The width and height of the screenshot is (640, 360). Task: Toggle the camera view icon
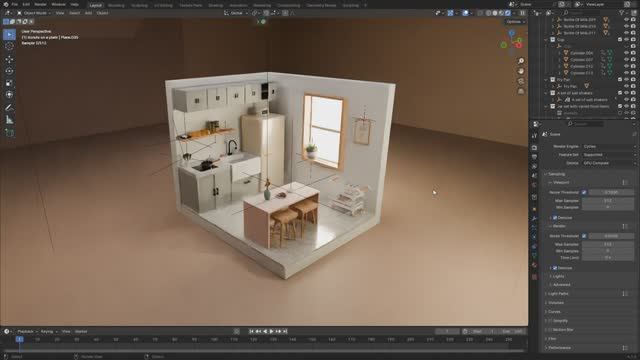[521, 81]
